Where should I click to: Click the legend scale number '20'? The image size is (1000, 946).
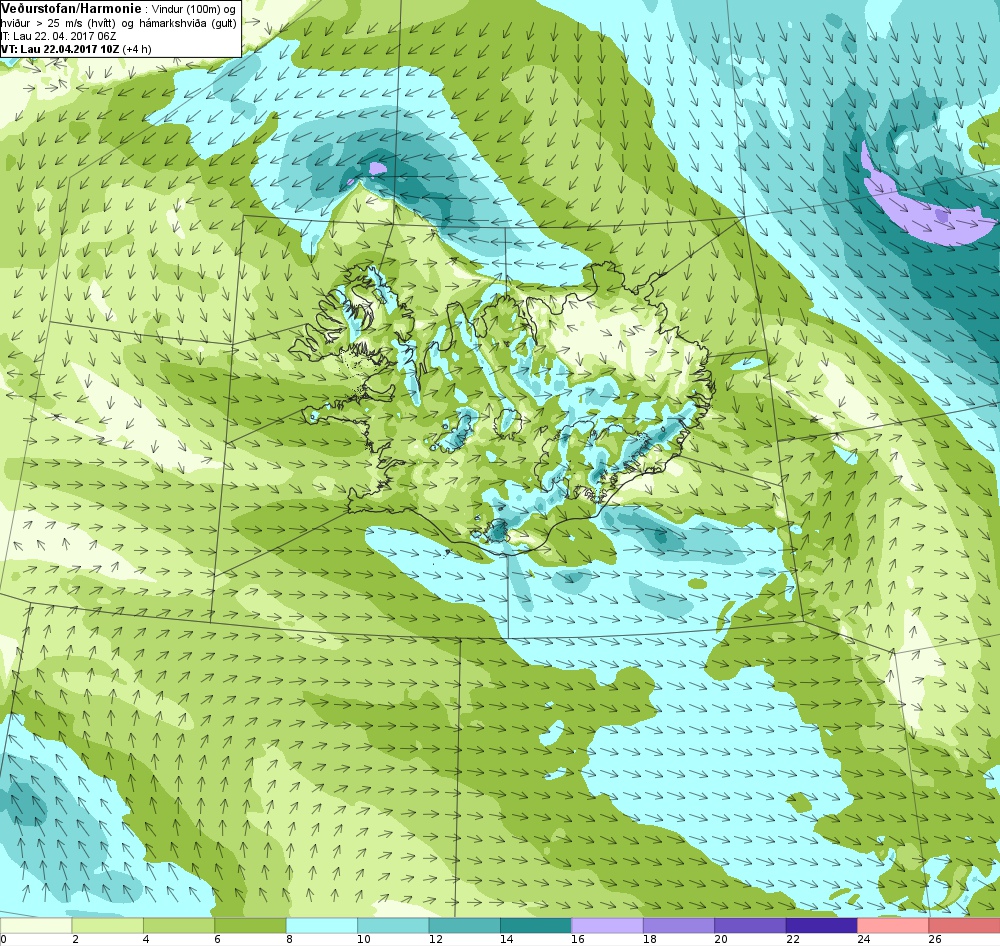721,939
